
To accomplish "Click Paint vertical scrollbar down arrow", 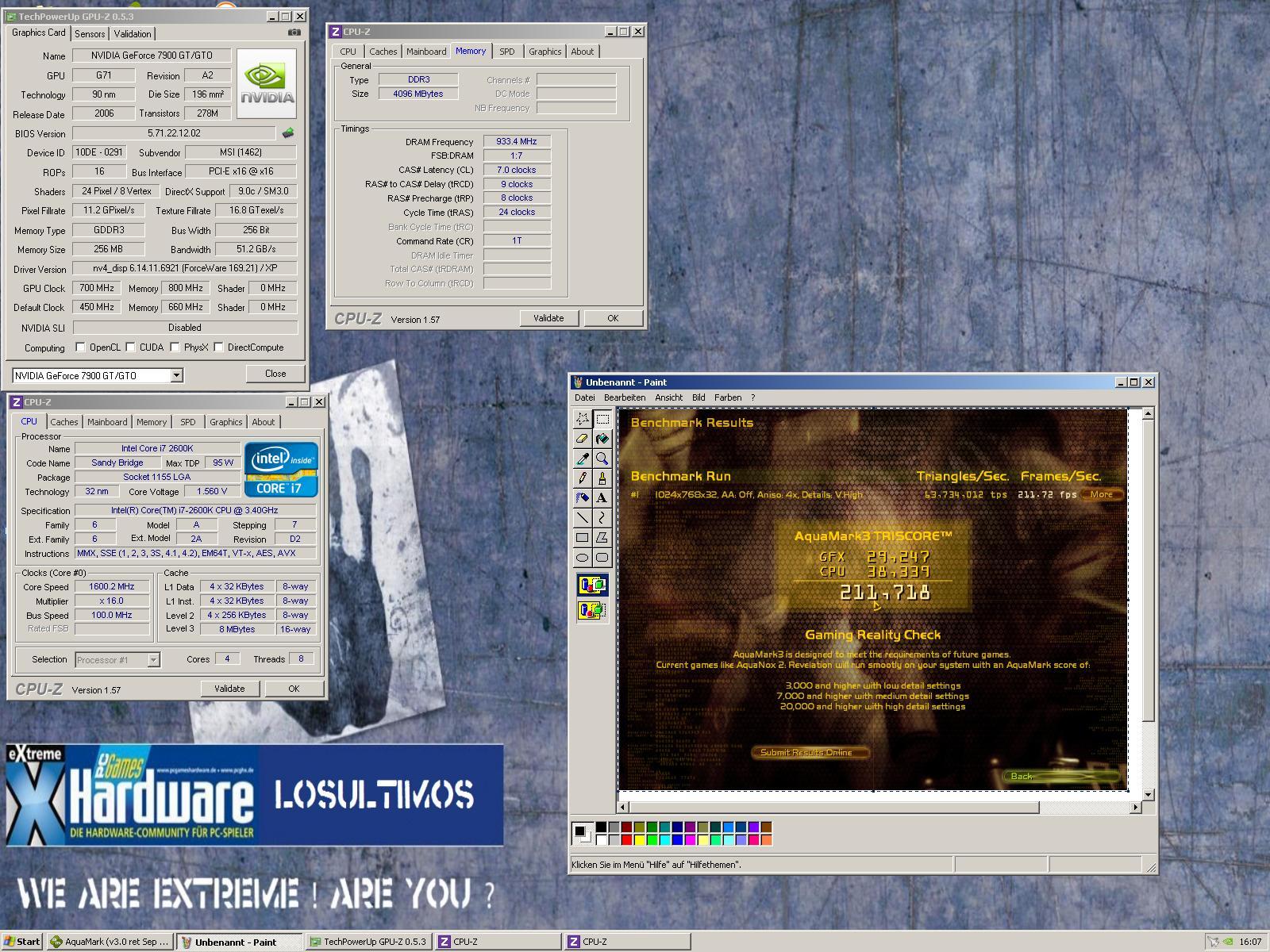I will [1148, 794].
